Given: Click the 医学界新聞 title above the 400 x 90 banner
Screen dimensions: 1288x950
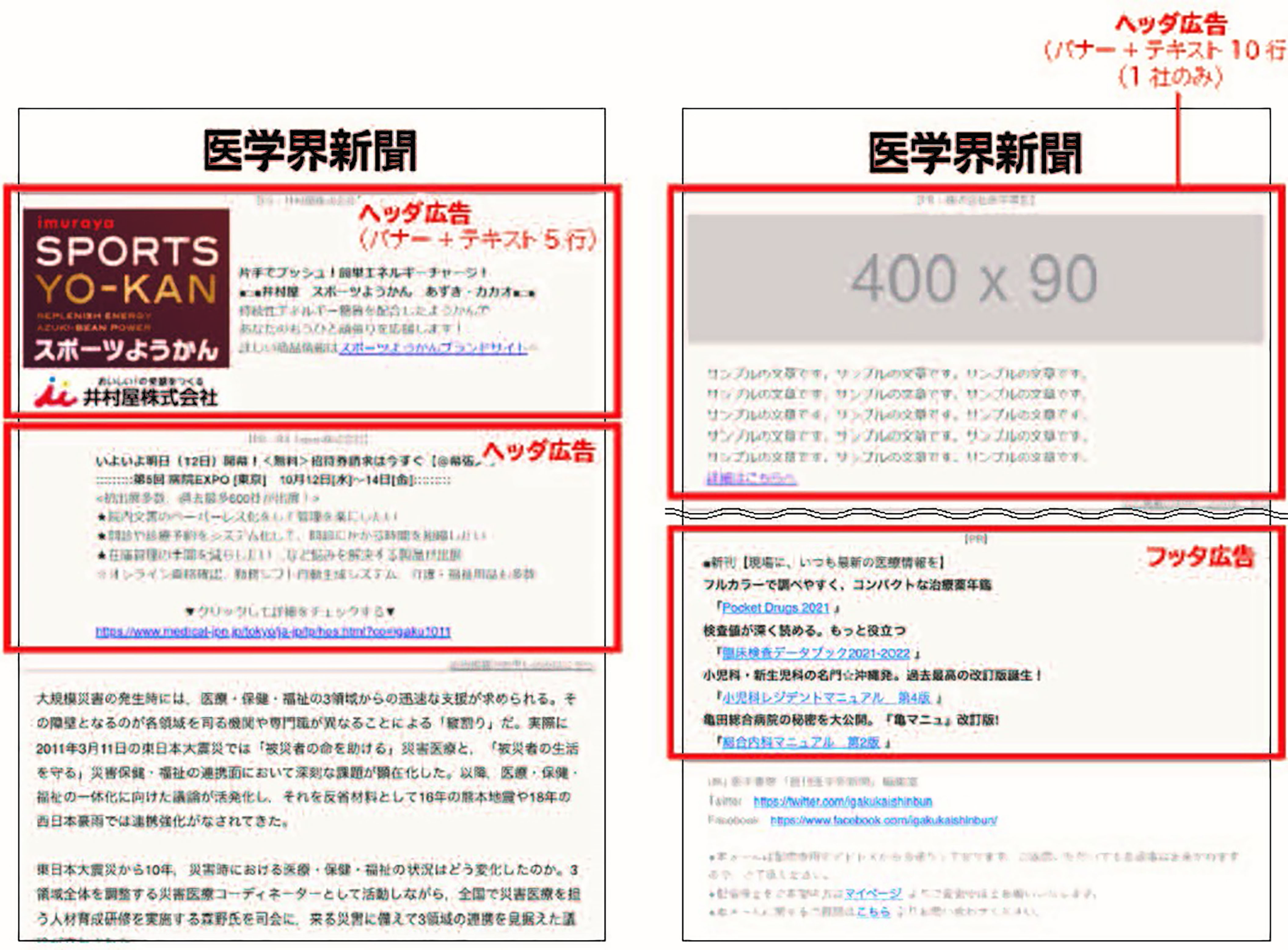Looking at the screenshot, I should point(975,153).
